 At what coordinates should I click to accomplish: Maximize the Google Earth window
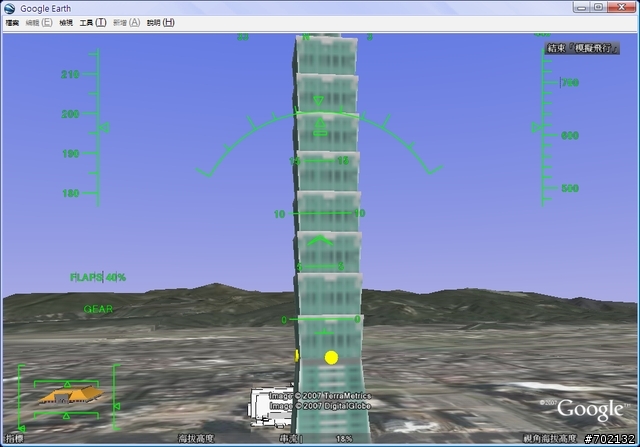[x=598, y=7]
